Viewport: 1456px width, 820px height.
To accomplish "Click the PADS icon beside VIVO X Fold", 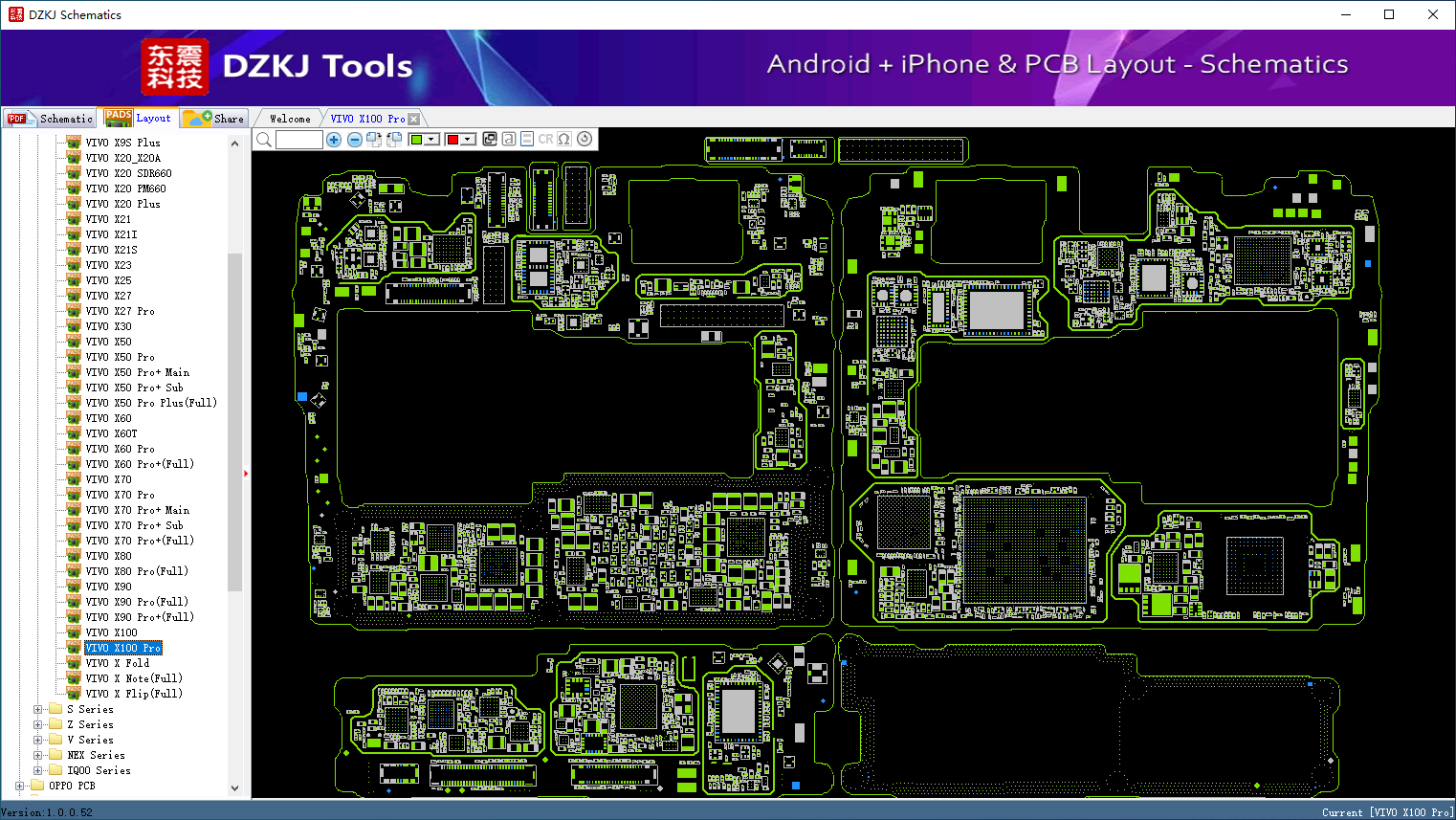I will 74,663.
